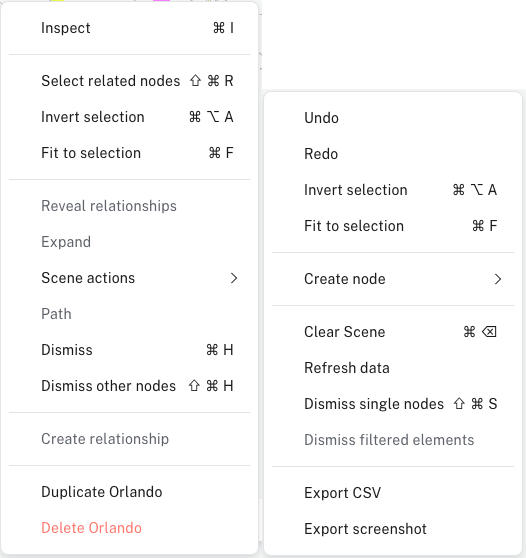Open the Scene actions menu item
526x558 pixels.
tap(130, 278)
